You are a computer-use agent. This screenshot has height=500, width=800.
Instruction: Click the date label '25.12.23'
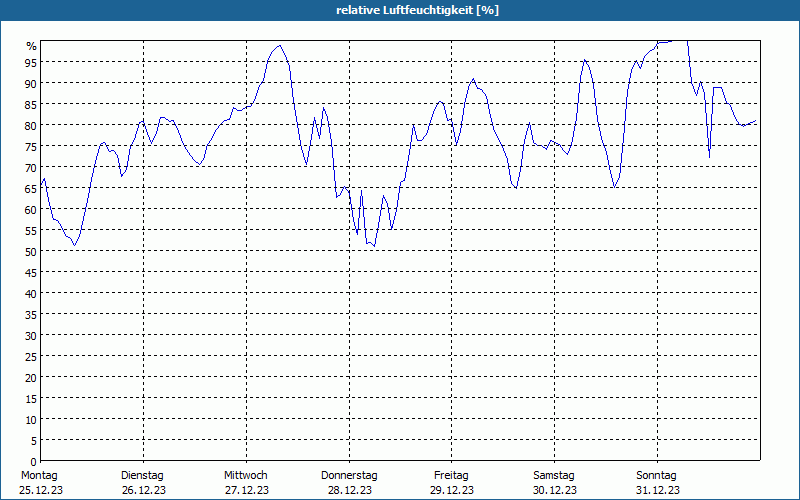tap(41, 491)
